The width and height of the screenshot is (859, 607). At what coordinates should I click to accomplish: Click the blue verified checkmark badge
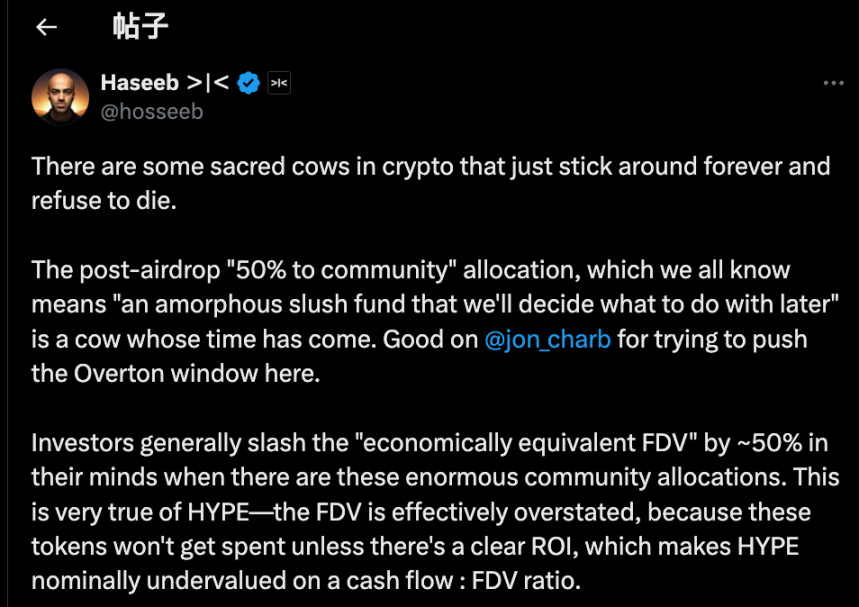tap(249, 83)
